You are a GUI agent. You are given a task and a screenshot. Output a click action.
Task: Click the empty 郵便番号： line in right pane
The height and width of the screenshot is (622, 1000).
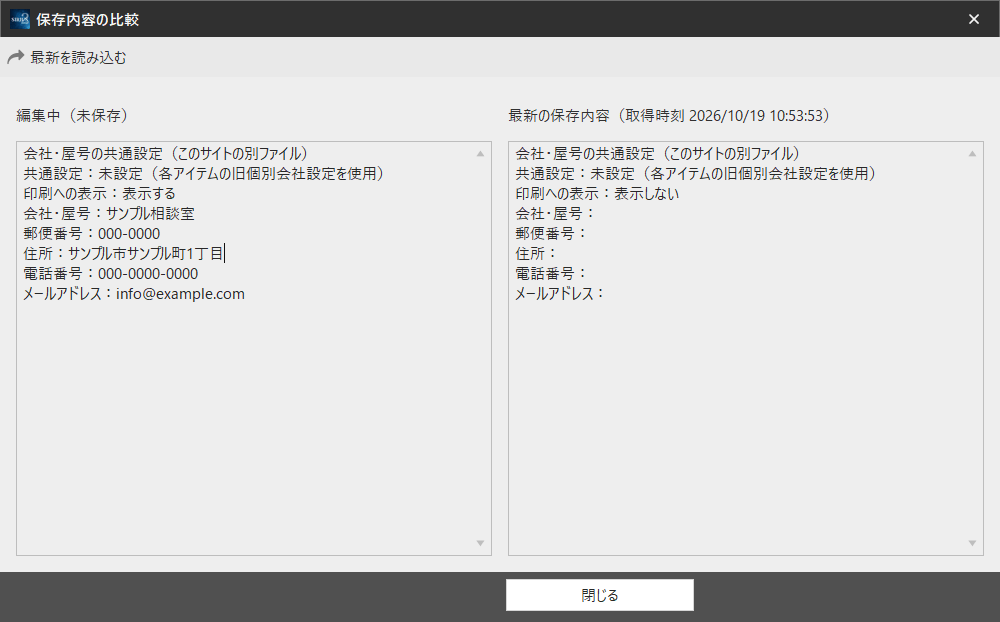click(x=551, y=233)
